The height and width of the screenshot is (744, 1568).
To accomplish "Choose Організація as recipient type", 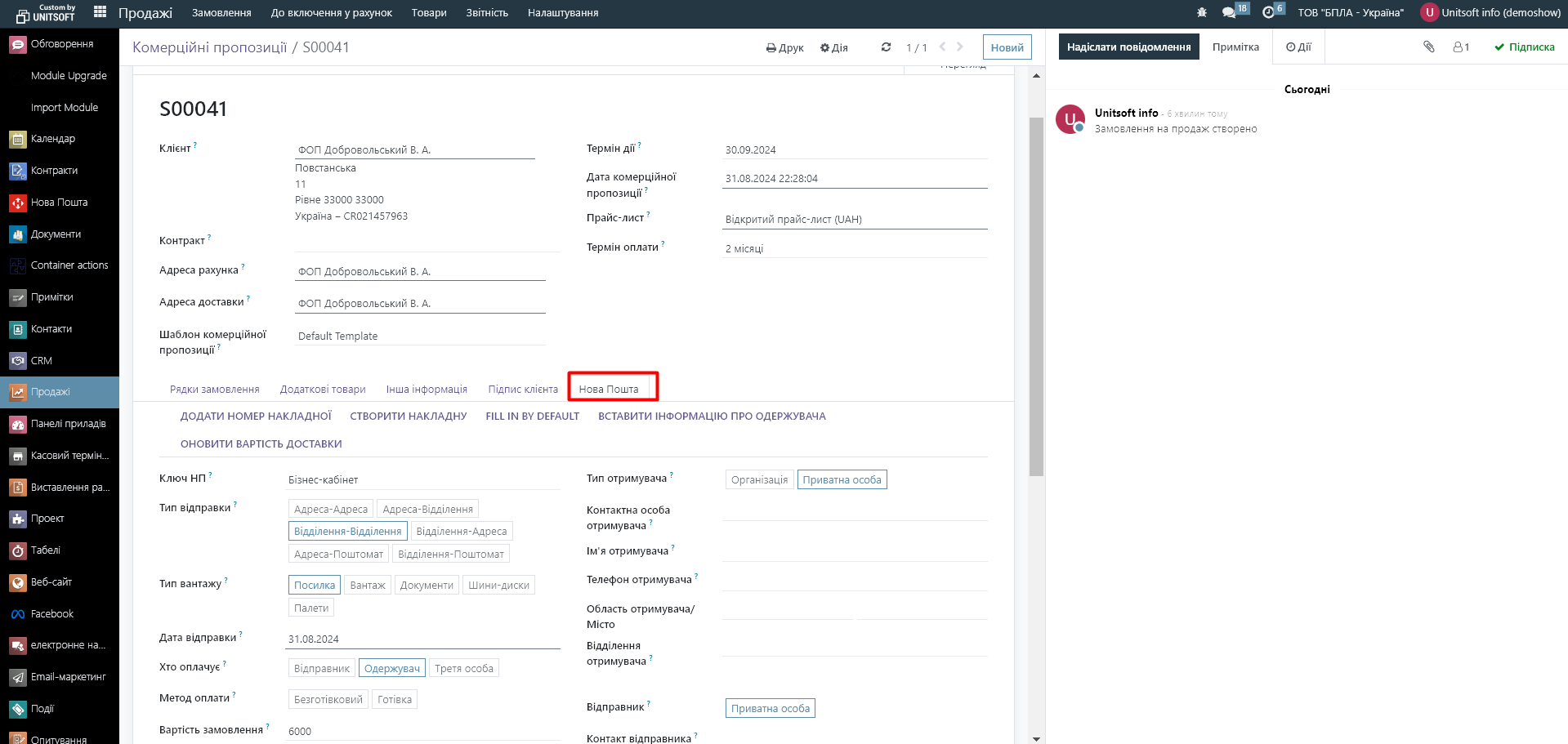I will pyautogui.click(x=759, y=480).
